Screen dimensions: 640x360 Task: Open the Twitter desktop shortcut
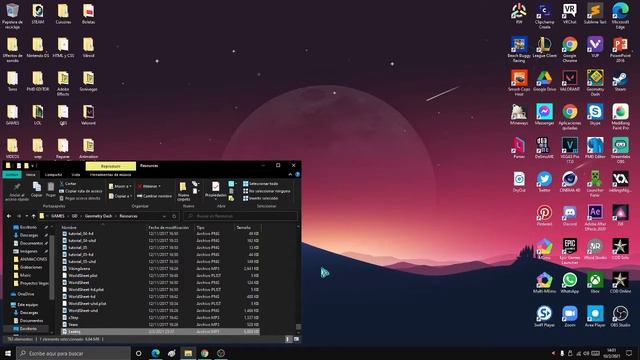click(x=544, y=182)
